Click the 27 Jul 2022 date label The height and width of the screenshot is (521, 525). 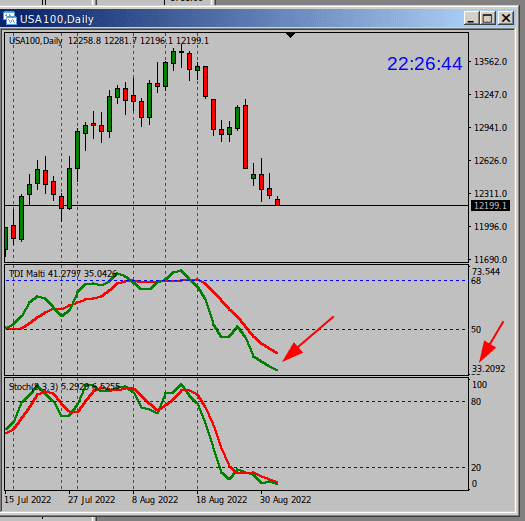point(92,500)
